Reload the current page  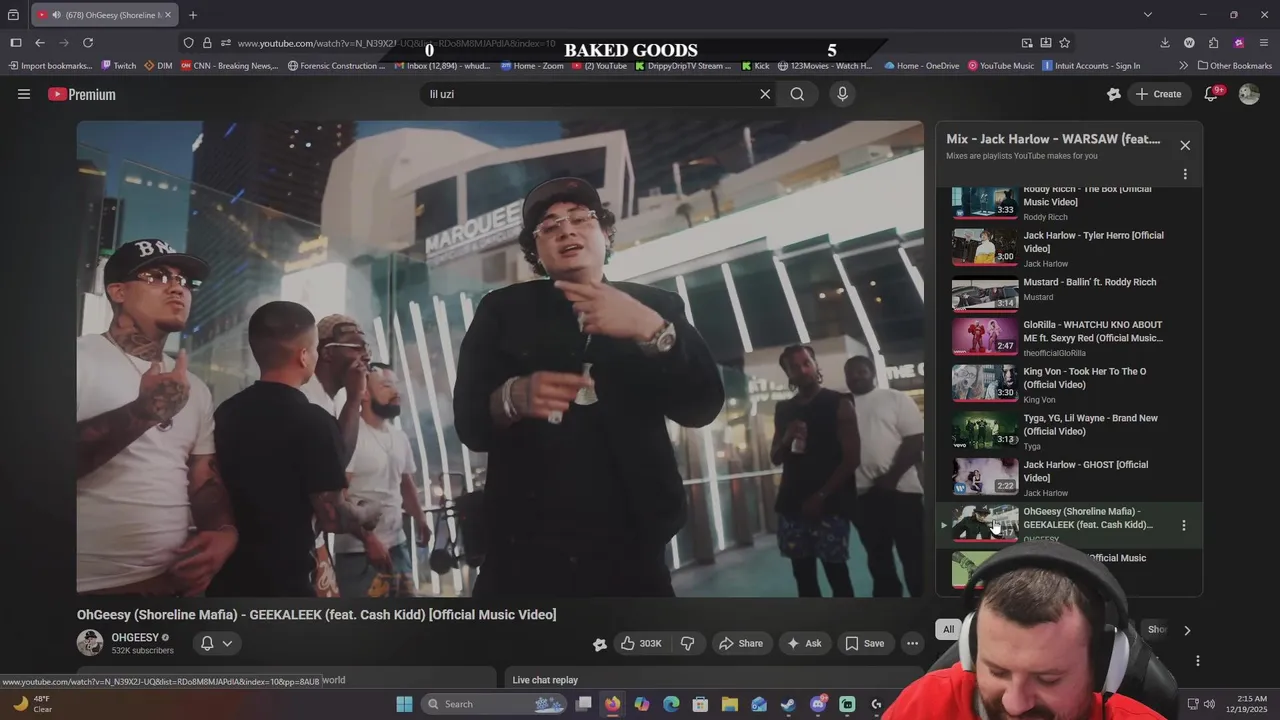pyautogui.click(x=88, y=43)
